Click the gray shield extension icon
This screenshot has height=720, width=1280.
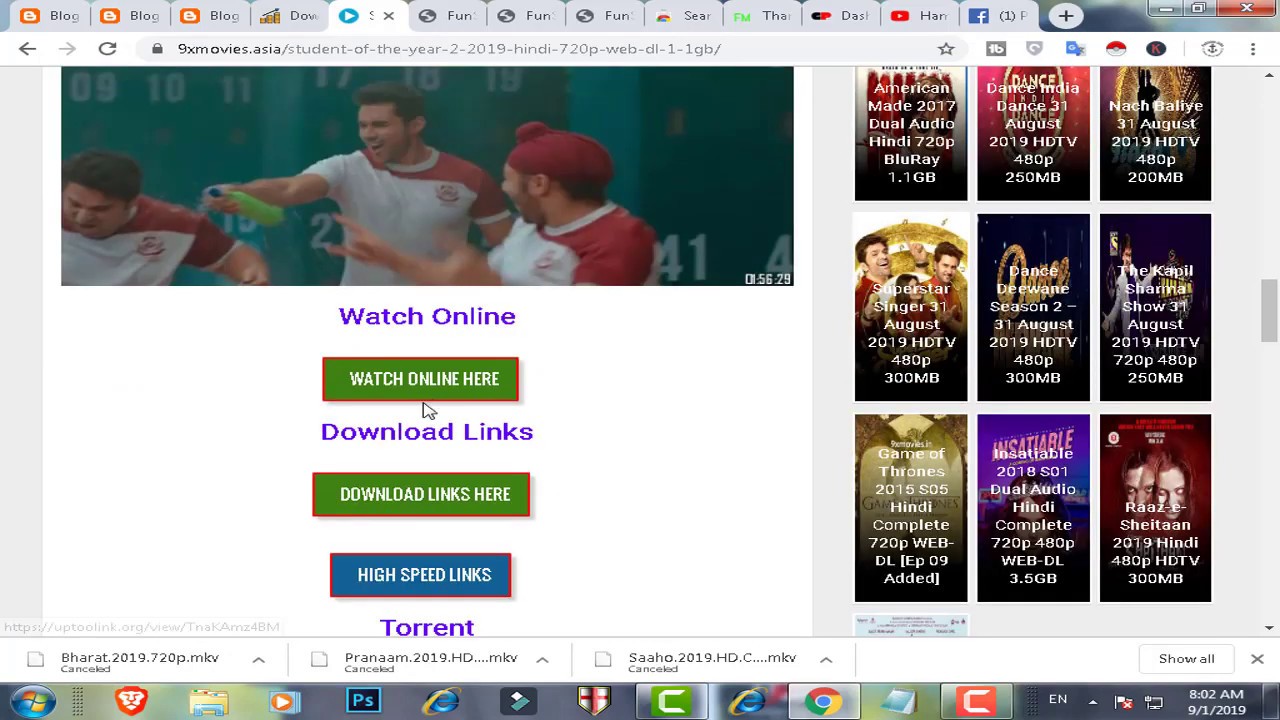click(1035, 48)
